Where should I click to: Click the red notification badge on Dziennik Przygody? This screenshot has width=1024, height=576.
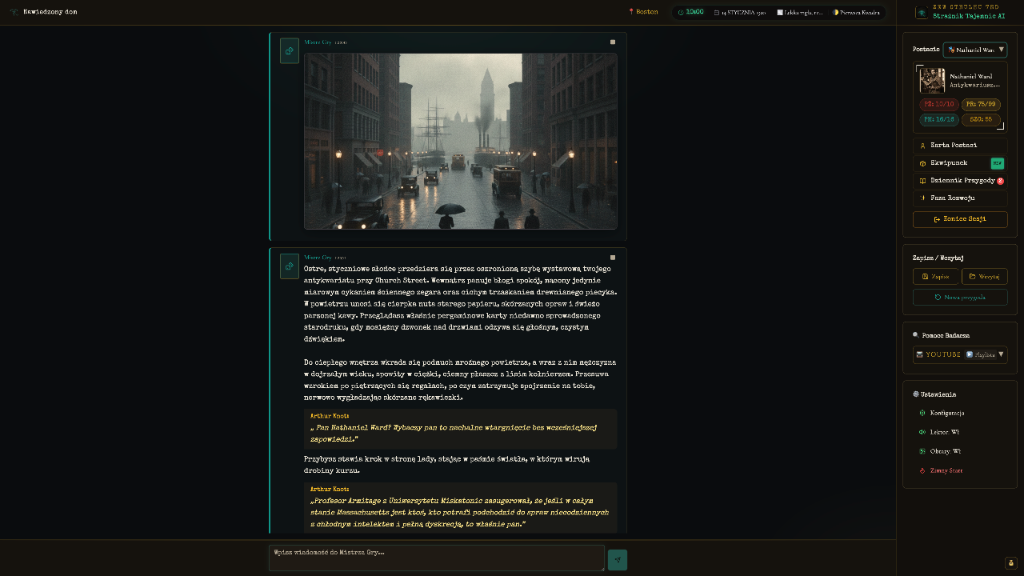click(x=1000, y=181)
